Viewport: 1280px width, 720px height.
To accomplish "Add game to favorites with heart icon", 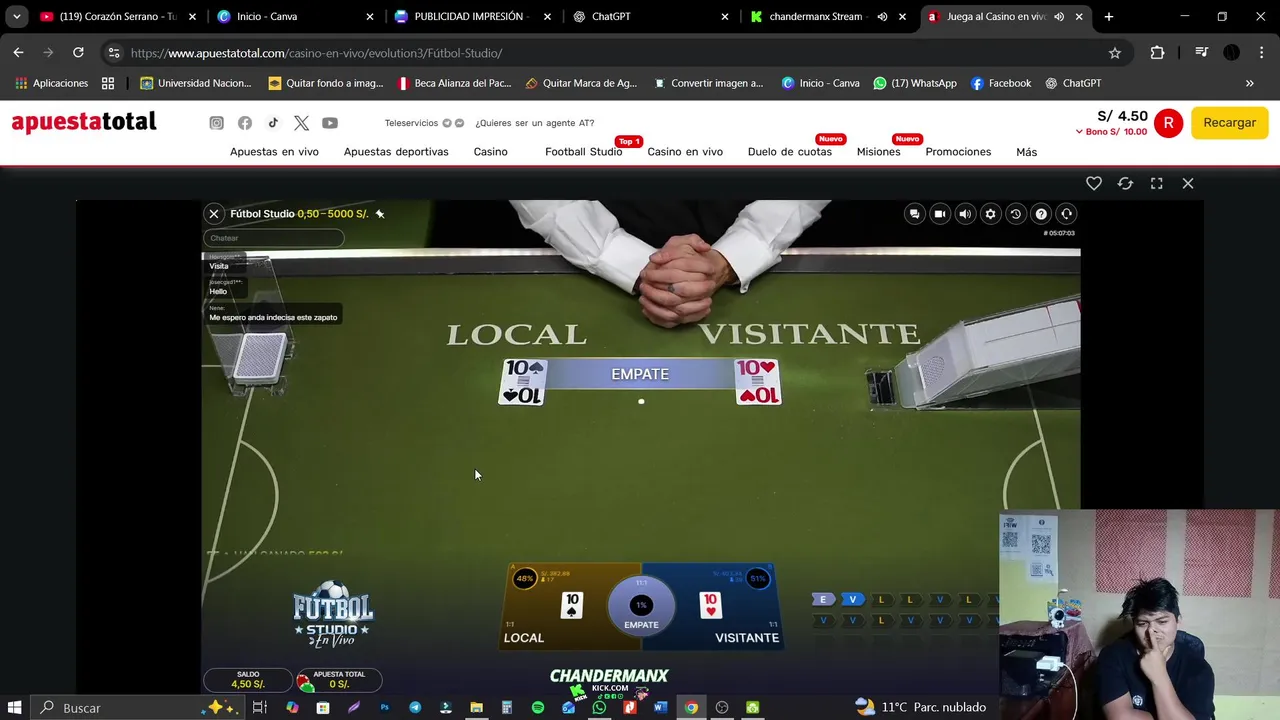I will (1094, 183).
